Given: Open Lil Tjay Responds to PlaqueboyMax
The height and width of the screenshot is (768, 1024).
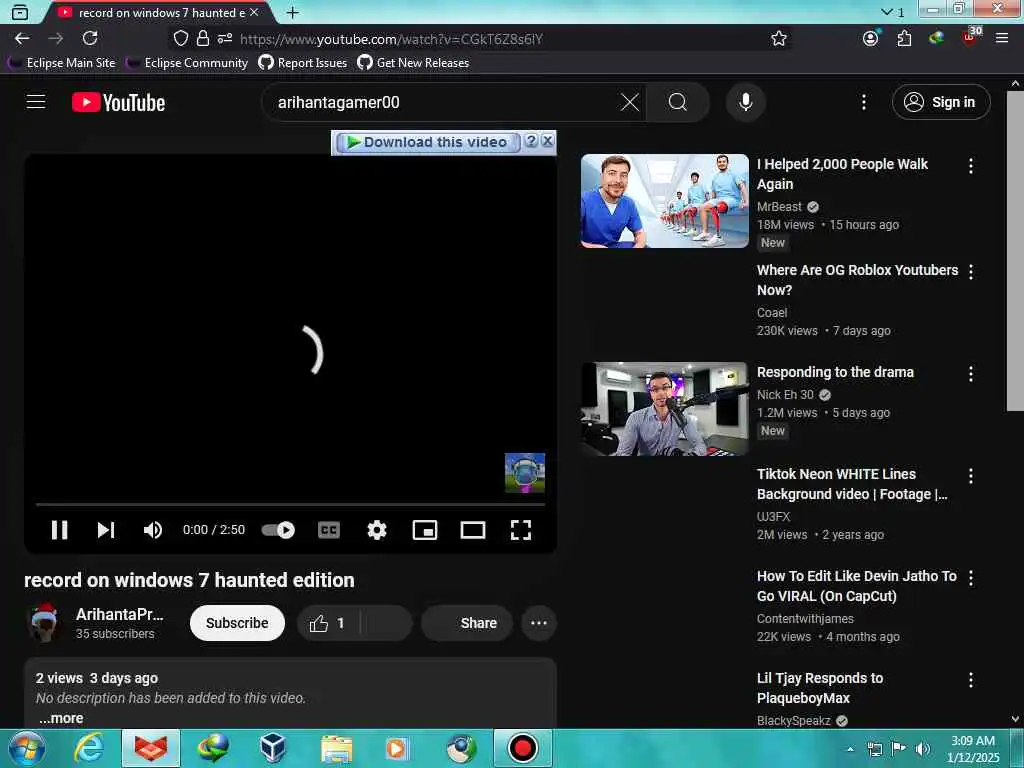Looking at the screenshot, I should pos(820,688).
